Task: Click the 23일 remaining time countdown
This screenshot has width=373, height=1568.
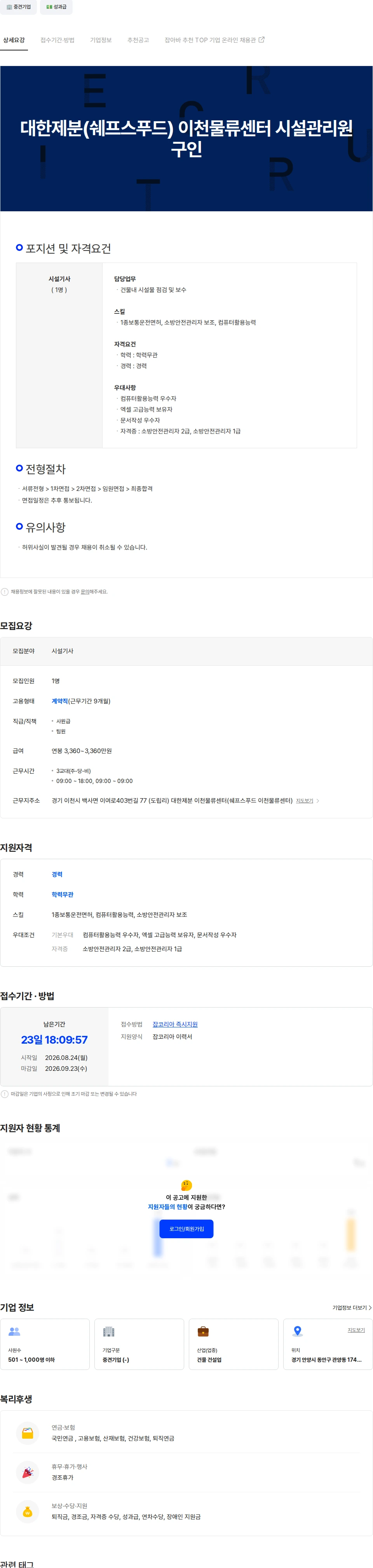Action: [x=54, y=1040]
